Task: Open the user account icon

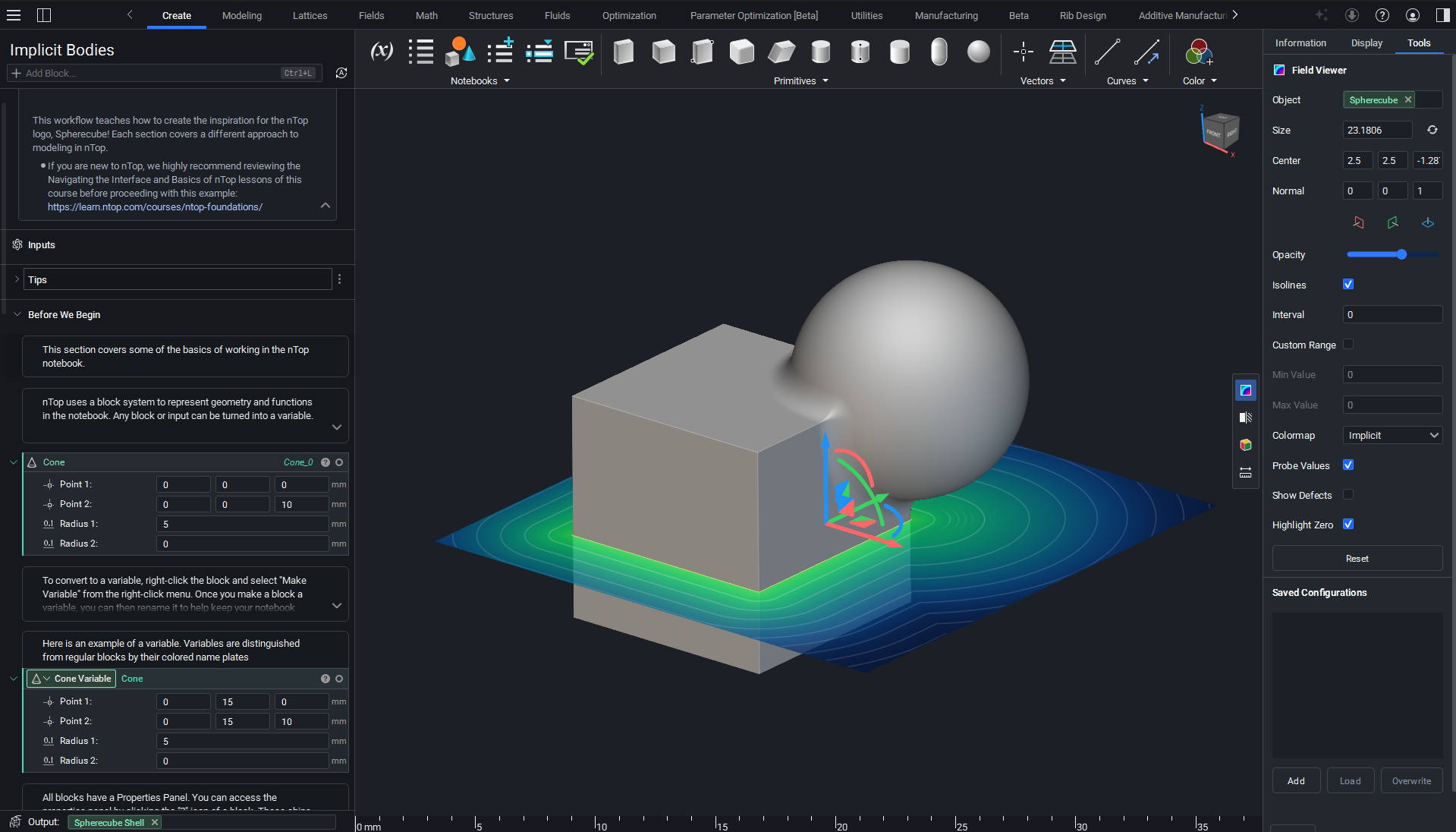Action: (1413, 15)
